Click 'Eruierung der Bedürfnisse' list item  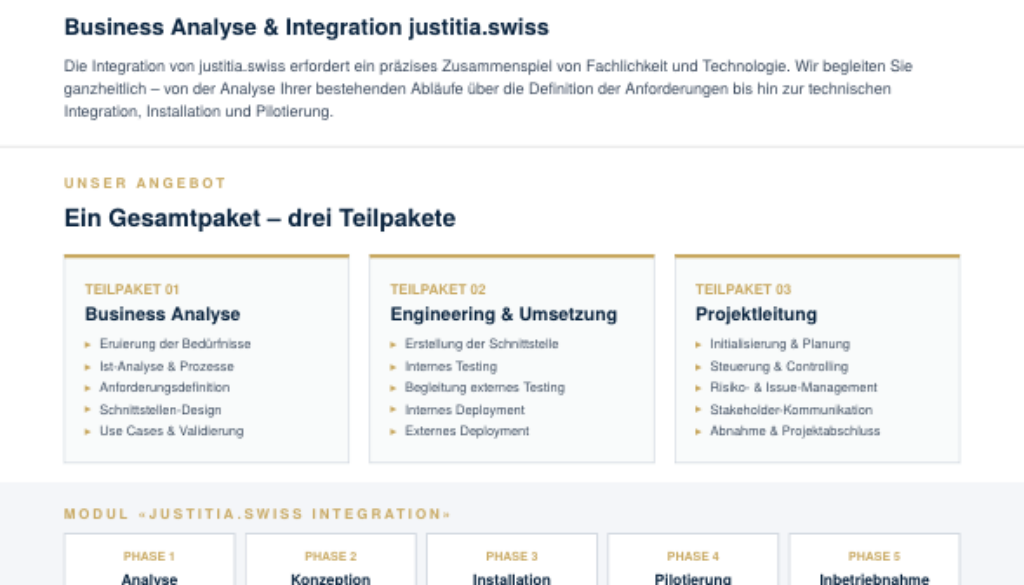click(175, 344)
